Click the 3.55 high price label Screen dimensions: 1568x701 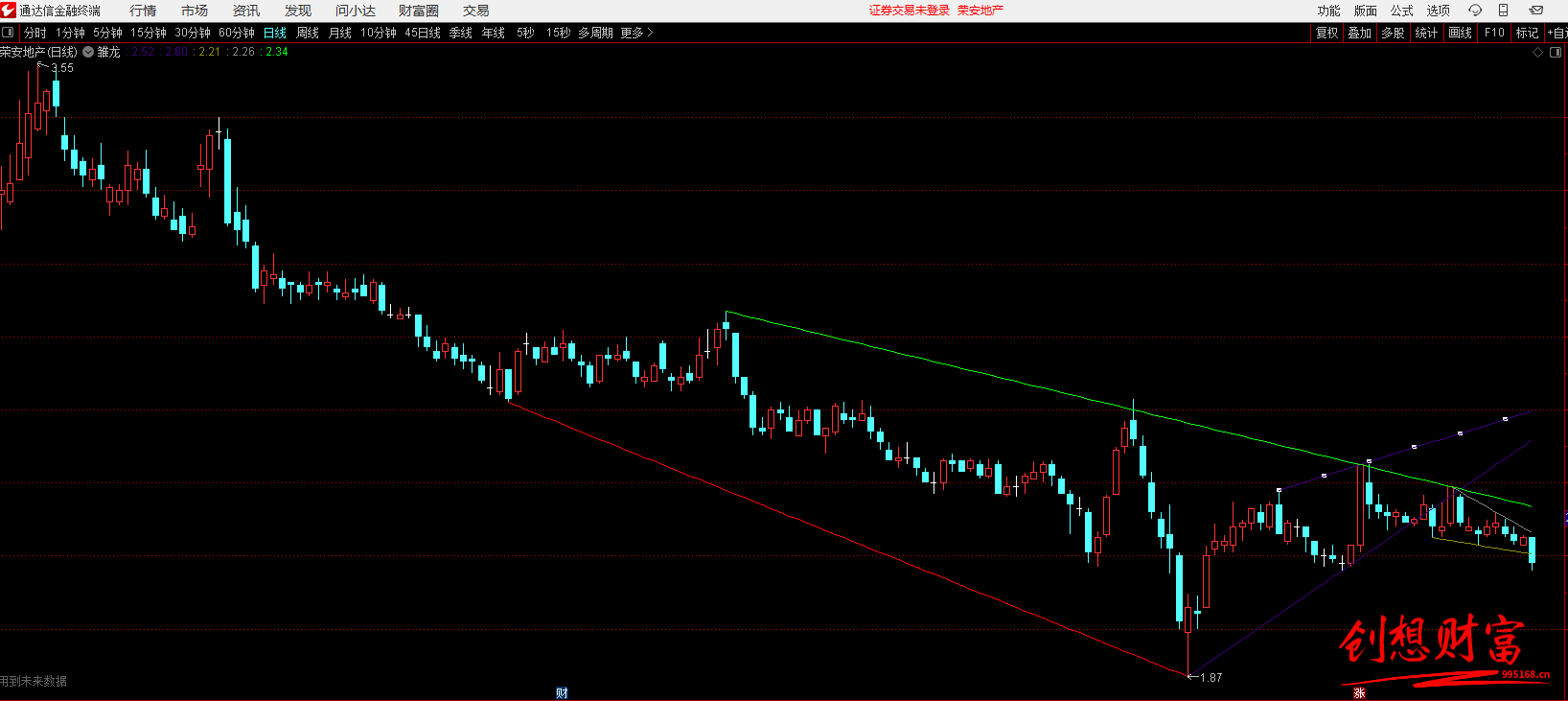62,68
